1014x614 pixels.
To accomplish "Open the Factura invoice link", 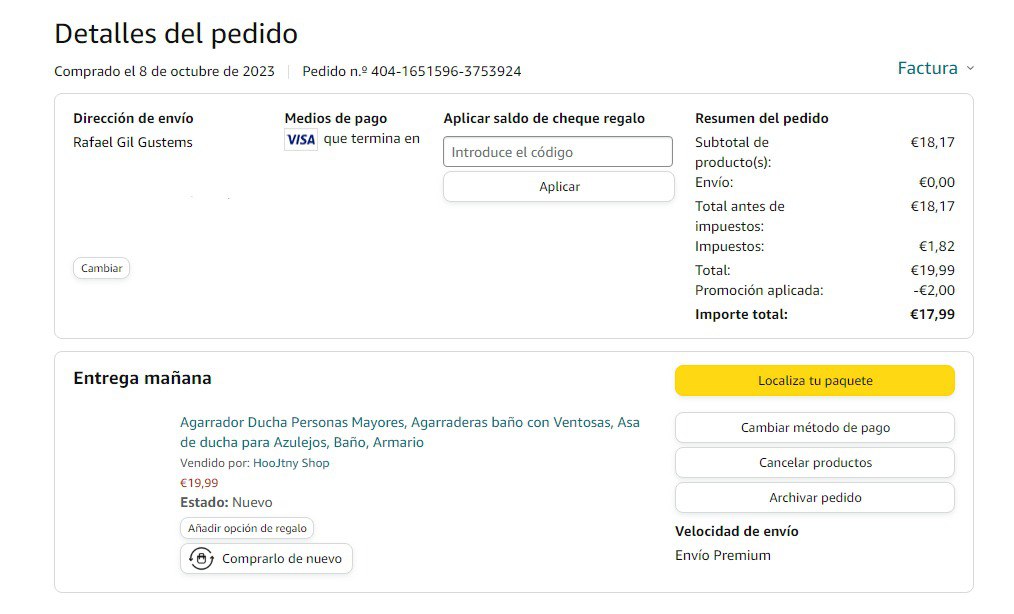I will coord(927,69).
